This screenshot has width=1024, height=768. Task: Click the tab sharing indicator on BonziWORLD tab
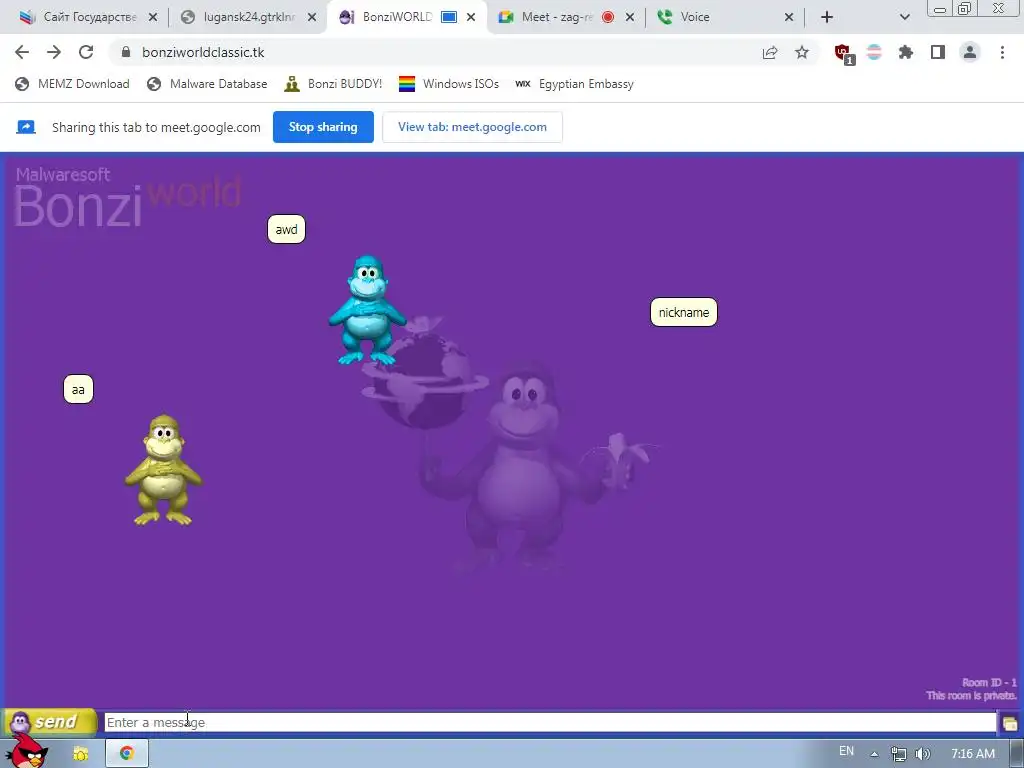pyautogui.click(x=449, y=17)
